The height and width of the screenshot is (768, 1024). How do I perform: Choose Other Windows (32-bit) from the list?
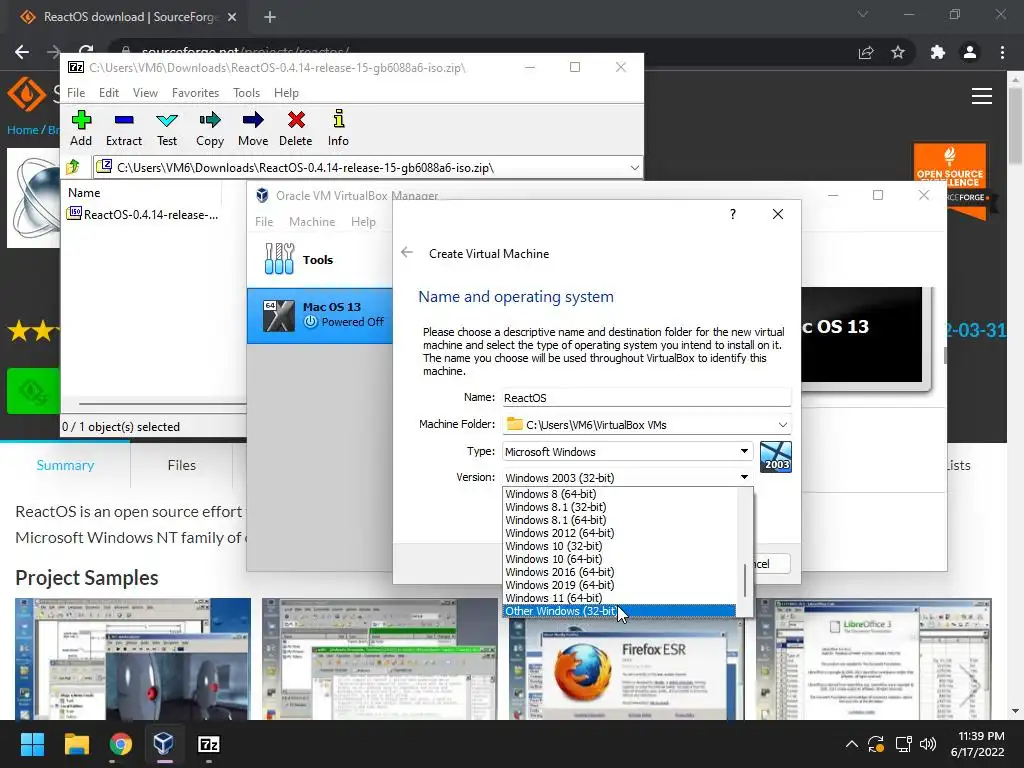(619, 611)
